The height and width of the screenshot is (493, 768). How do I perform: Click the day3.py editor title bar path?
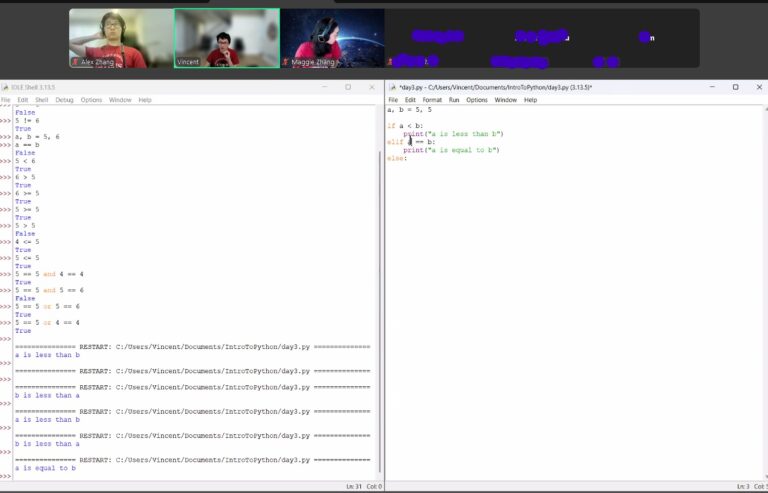click(x=496, y=87)
